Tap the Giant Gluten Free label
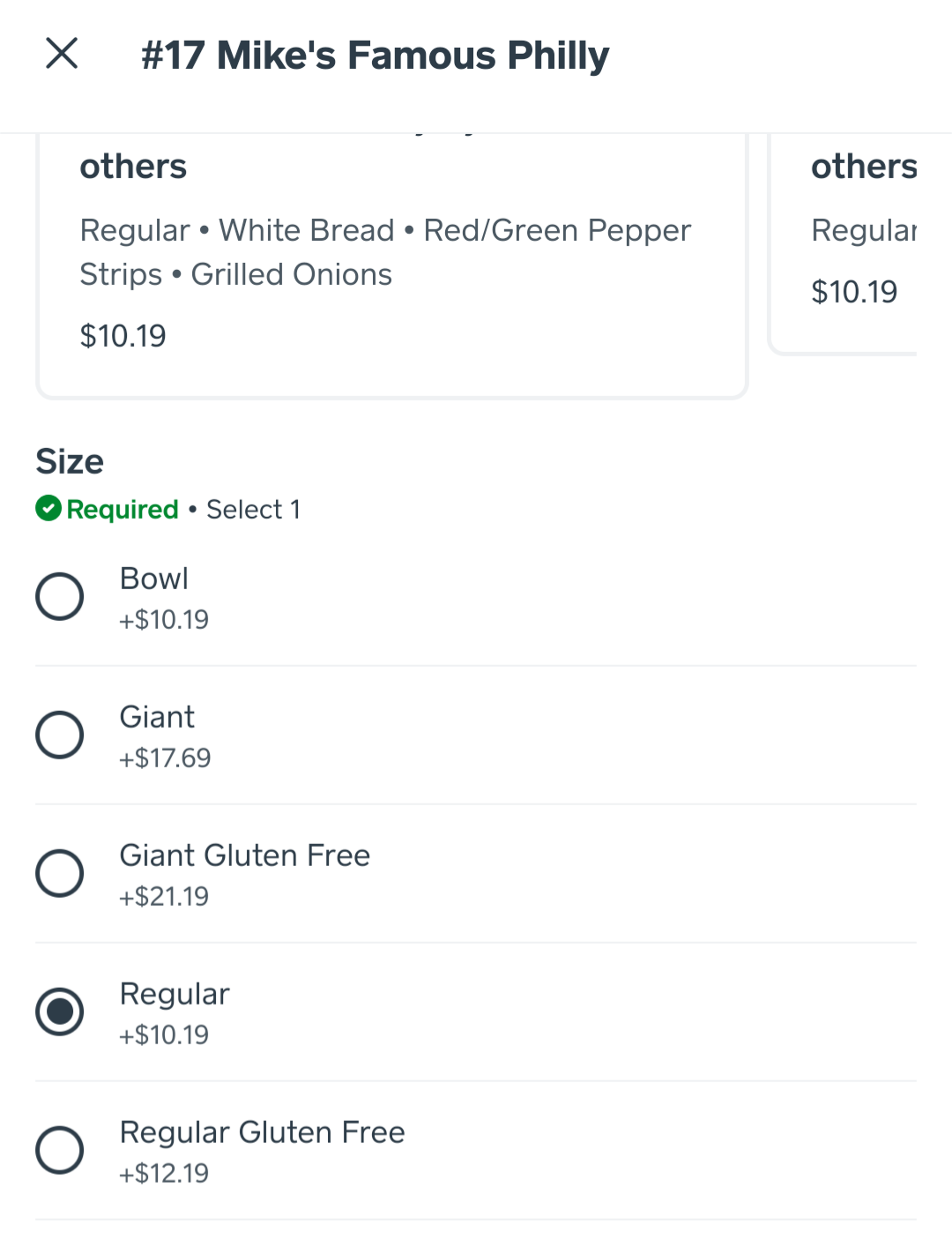 click(x=245, y=855)
